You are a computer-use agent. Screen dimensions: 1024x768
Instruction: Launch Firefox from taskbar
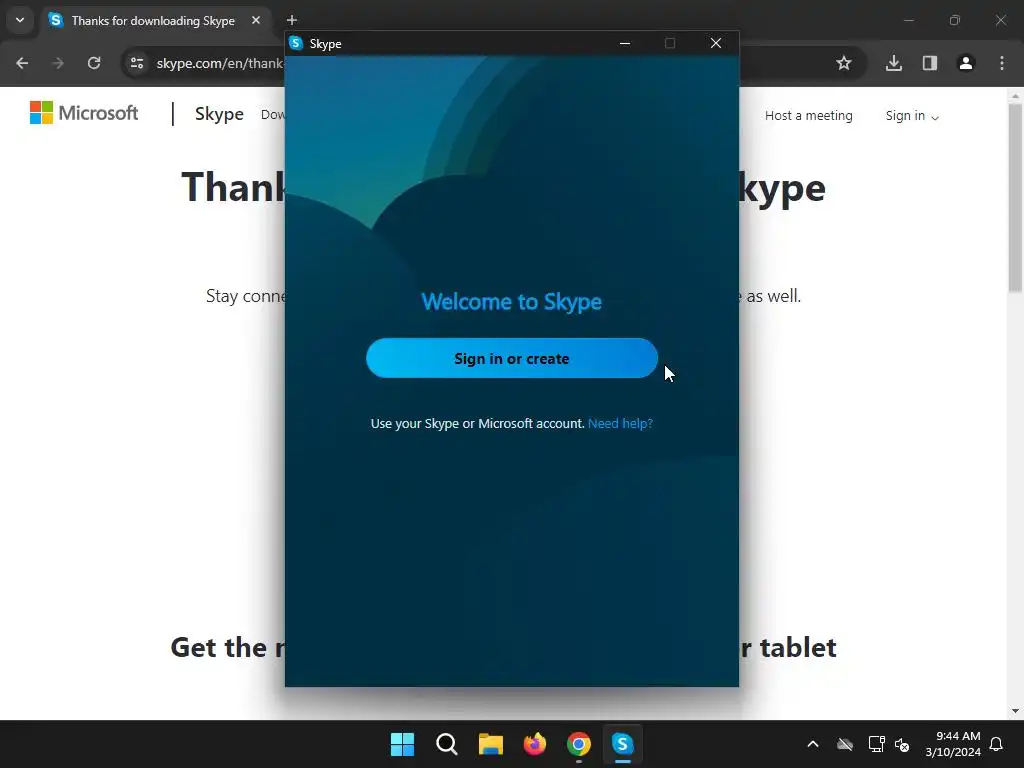pos(535,744)
